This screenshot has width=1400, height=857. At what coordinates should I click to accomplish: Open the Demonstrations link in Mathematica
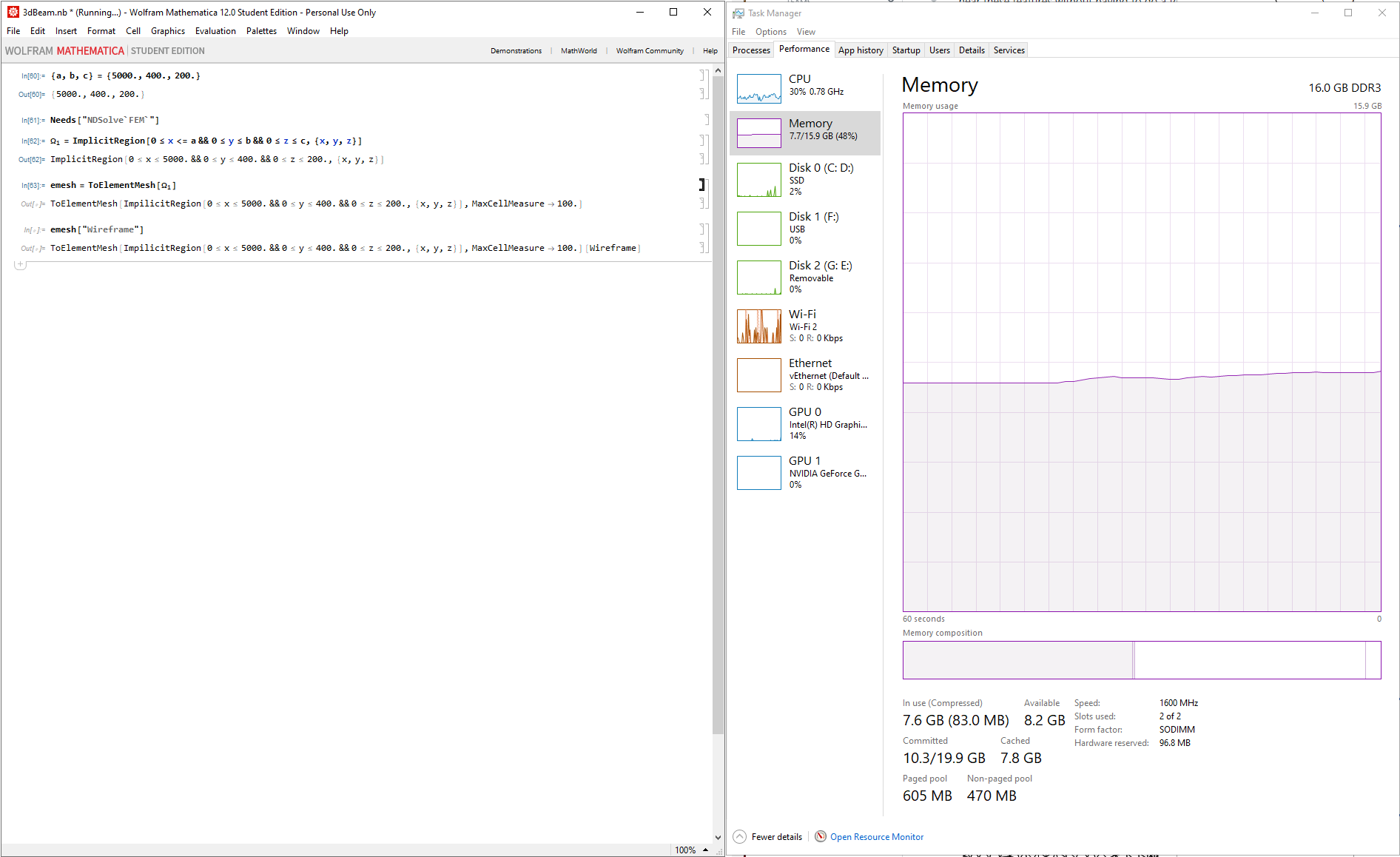516,51
